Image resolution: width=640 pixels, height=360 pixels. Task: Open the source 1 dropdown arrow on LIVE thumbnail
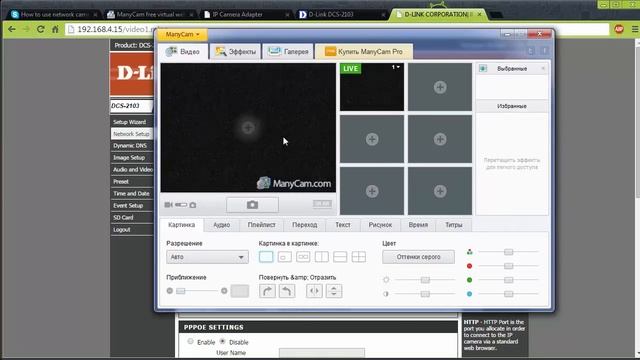(x=398, y=67)
